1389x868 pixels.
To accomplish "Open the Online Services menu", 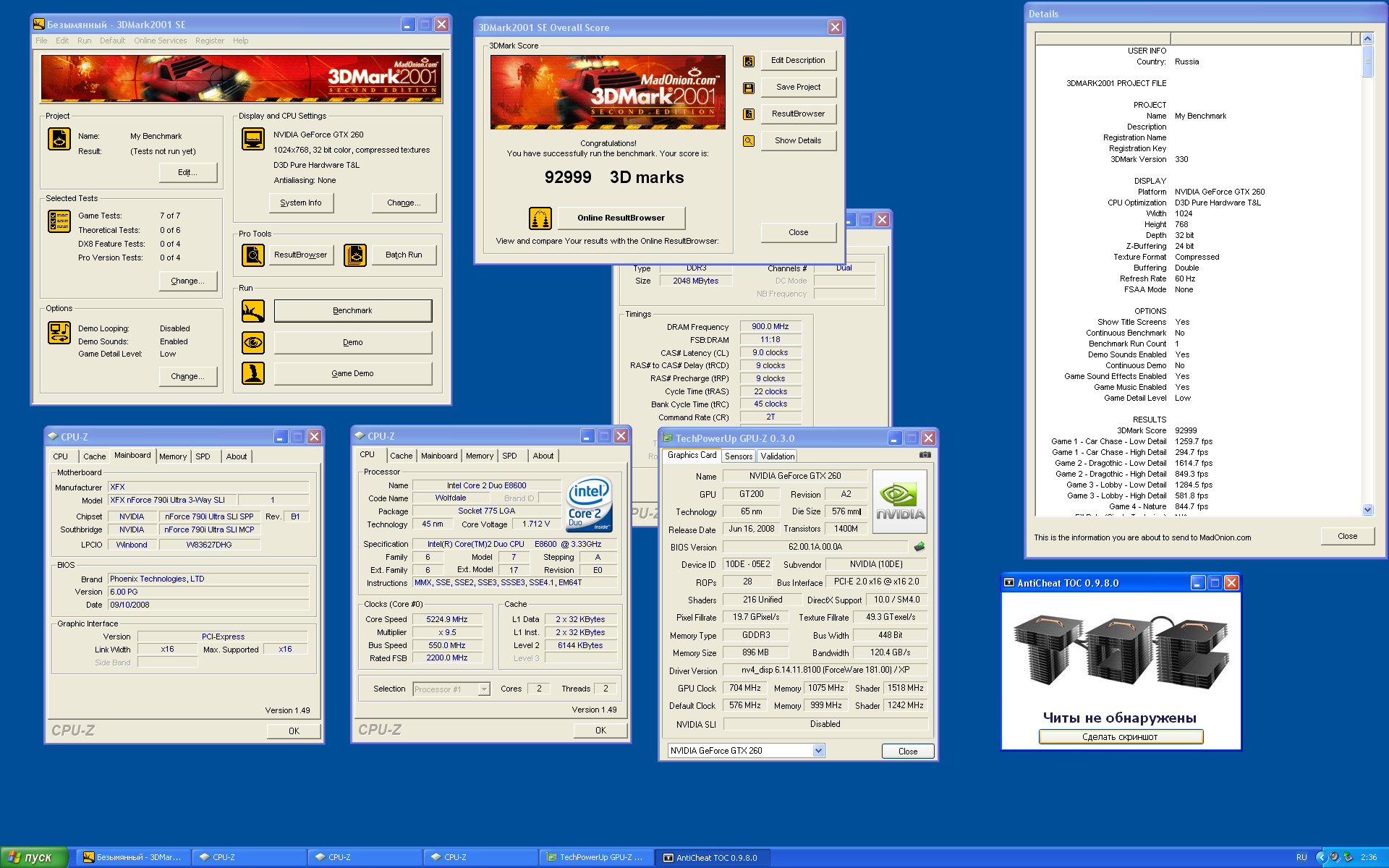I will tap(160, 41).
